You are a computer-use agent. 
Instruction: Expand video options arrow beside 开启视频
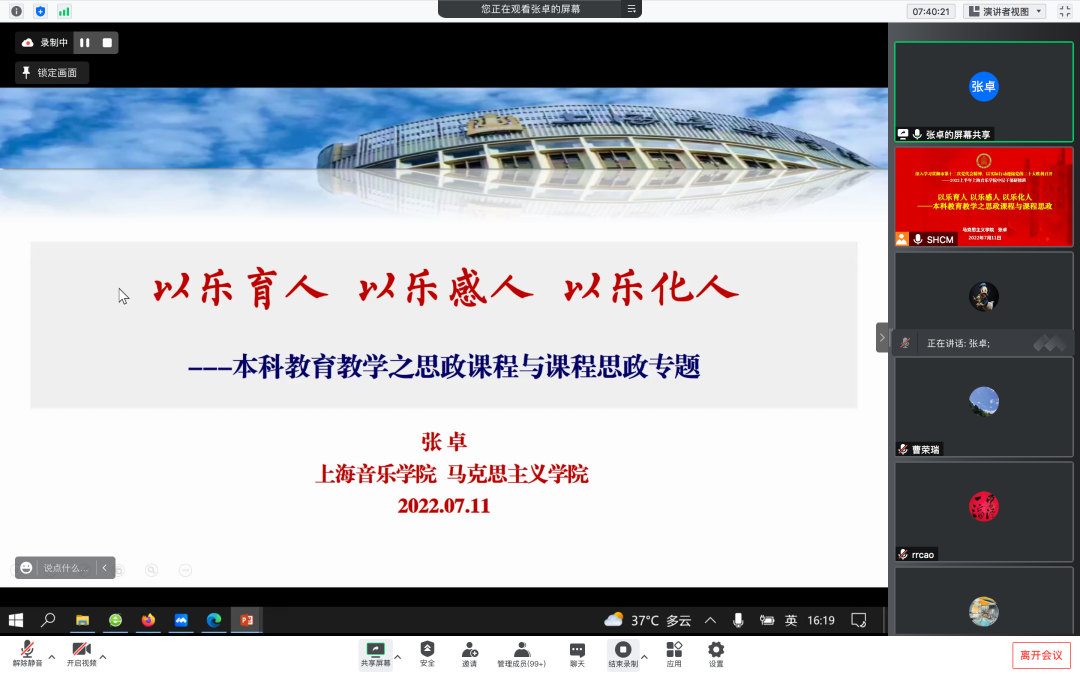coord(103,657)
